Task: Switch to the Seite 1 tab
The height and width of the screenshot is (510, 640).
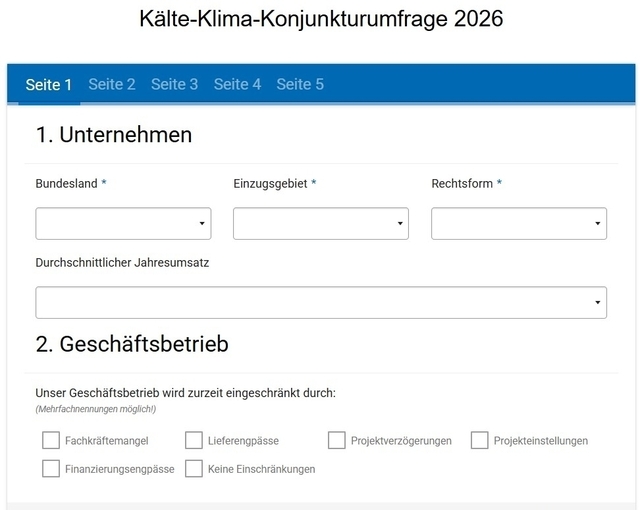Action: pos(48,85)
